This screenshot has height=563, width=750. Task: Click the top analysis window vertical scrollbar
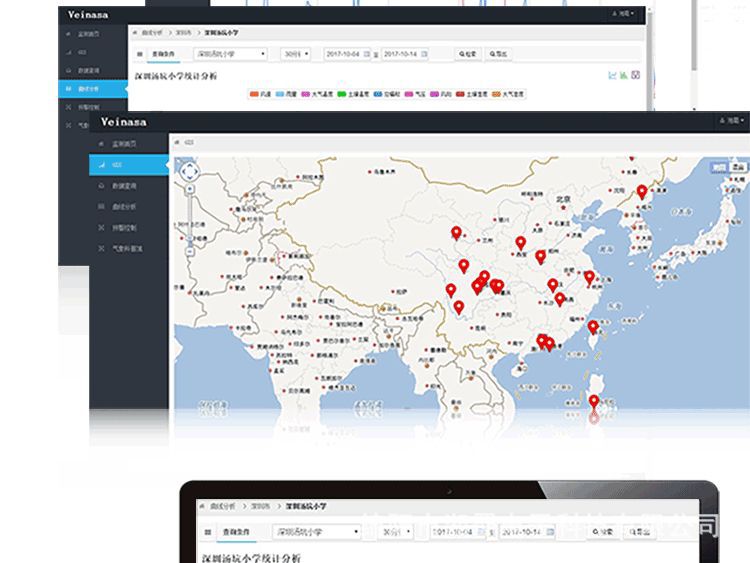(650, 62)
